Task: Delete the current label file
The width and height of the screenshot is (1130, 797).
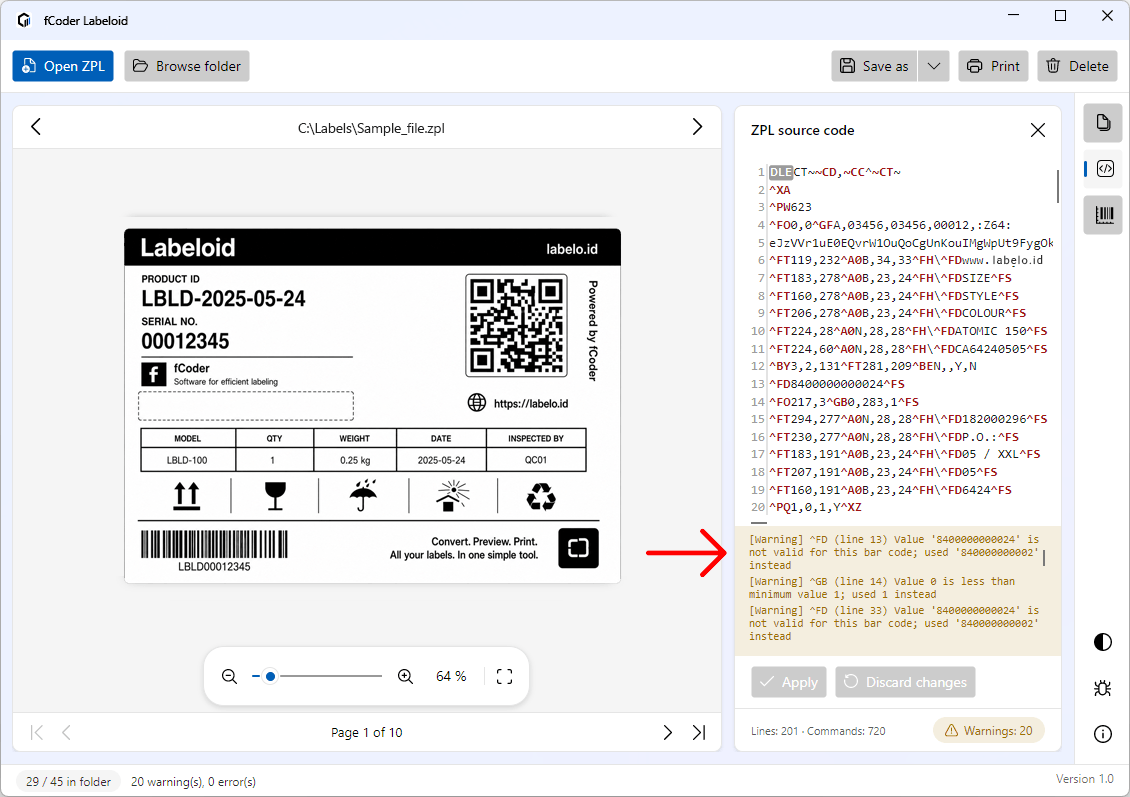Action: click(x=1077, y=66)
